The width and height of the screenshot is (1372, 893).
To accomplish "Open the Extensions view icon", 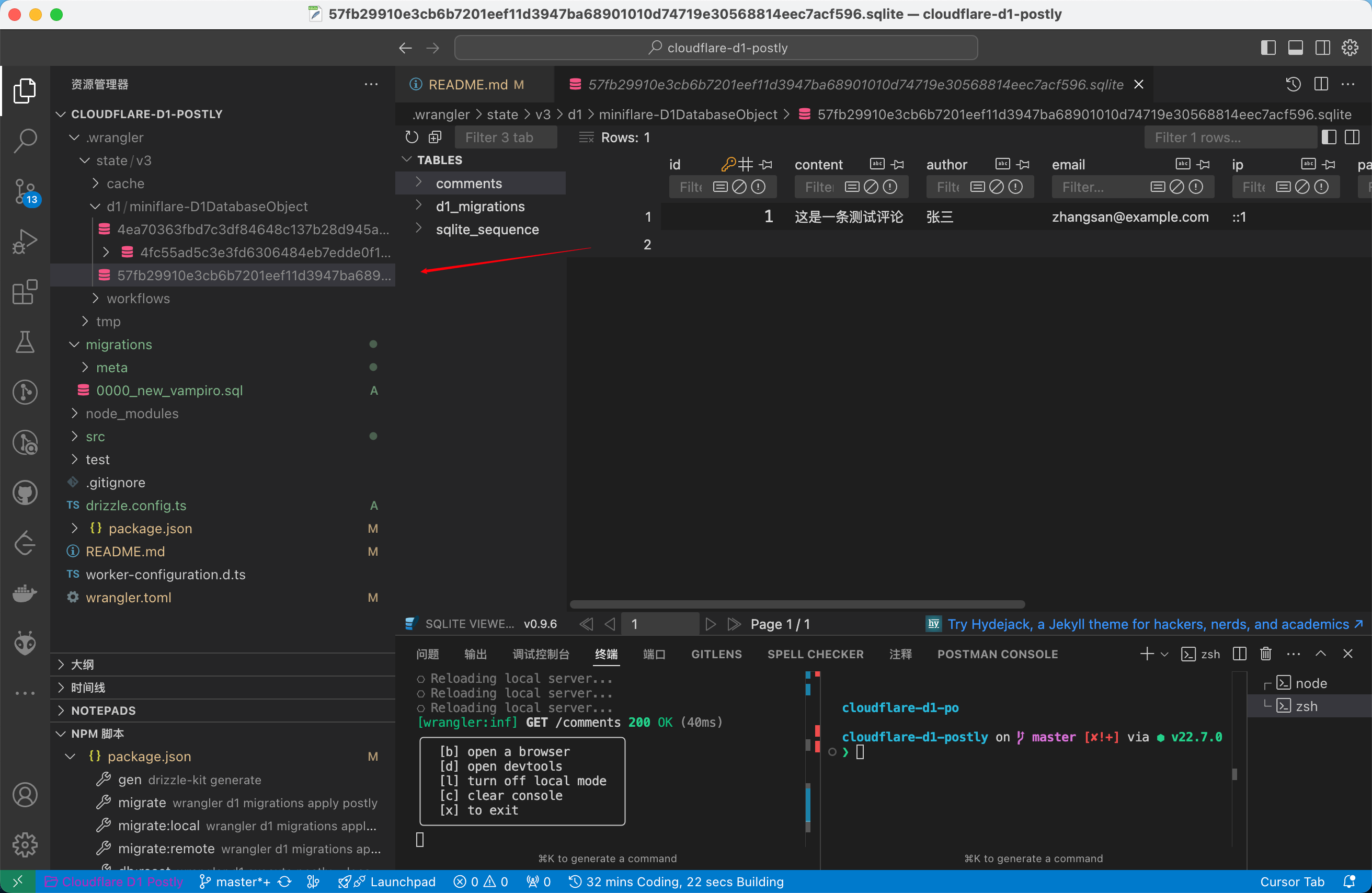I will tap(25, 292).
